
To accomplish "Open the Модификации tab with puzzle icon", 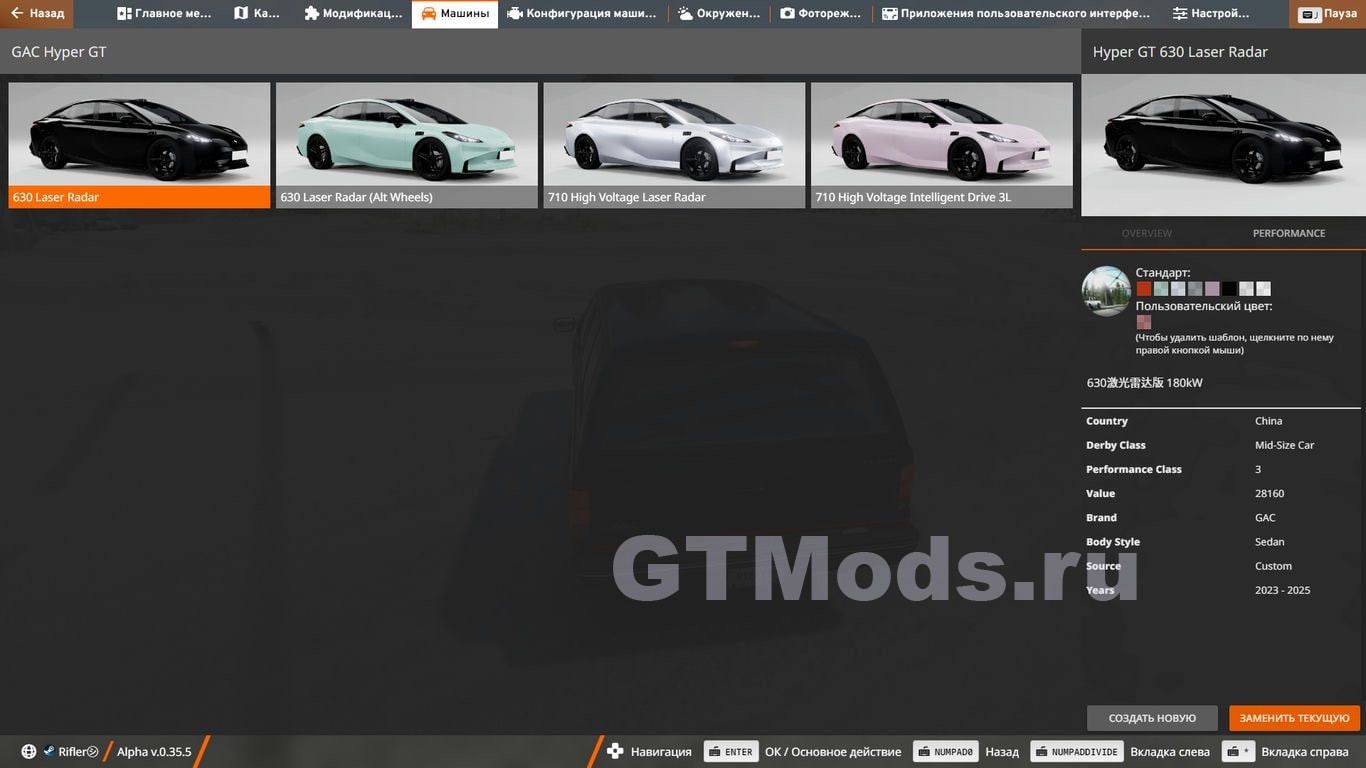I will (x=353, y=14).
